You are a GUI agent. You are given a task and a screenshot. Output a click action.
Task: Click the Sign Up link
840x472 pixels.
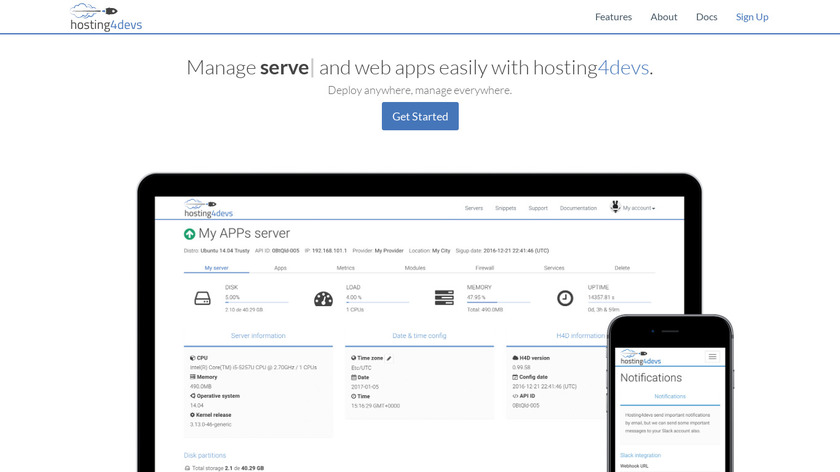click(752, 17)
